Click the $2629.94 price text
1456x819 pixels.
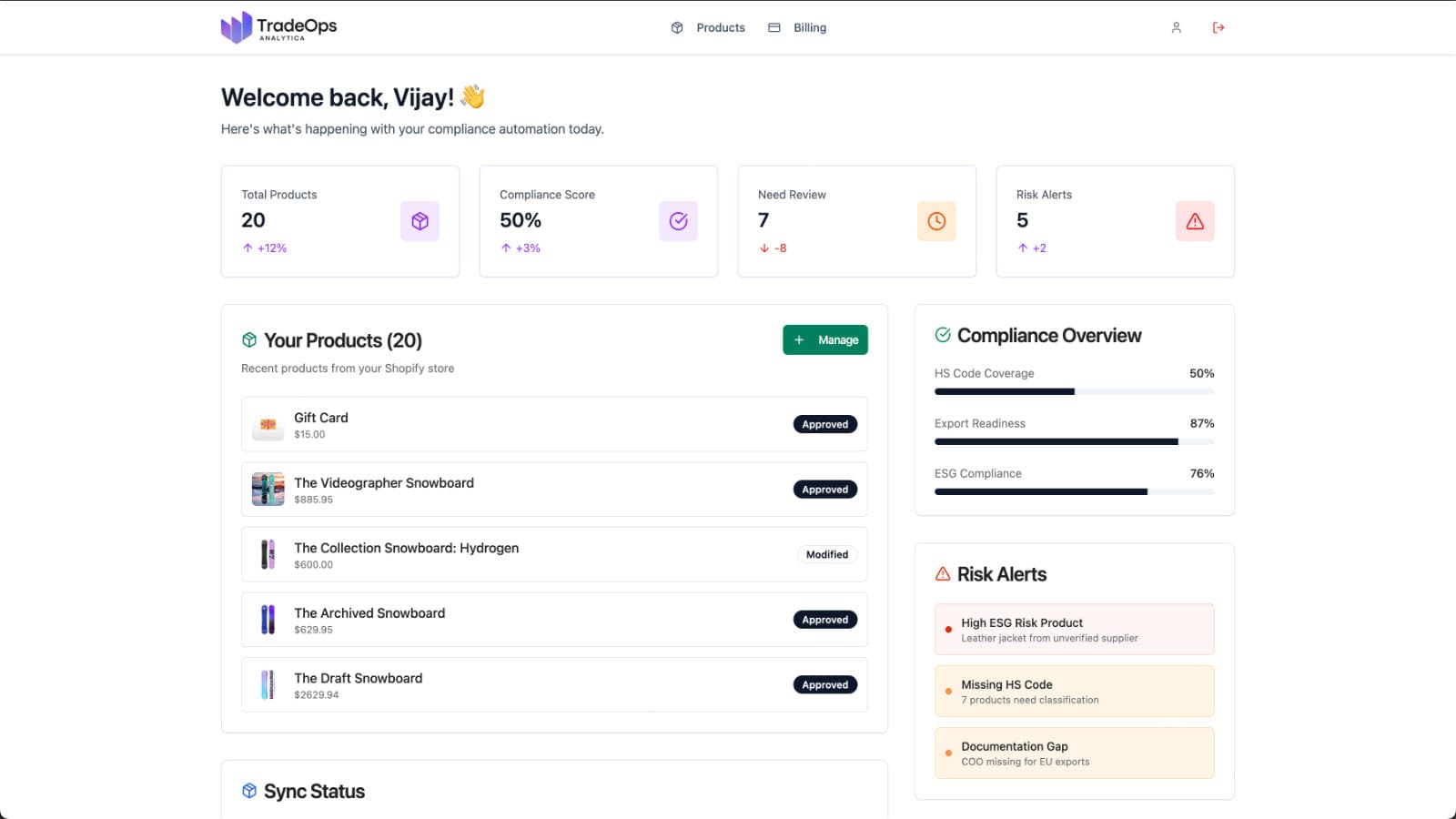[316, 694]
